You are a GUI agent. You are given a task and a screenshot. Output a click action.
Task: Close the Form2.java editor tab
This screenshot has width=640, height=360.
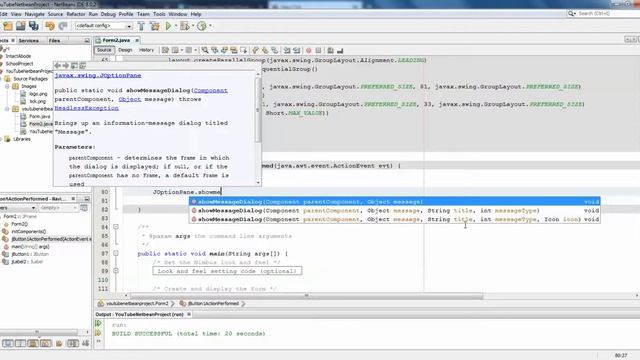137,40
